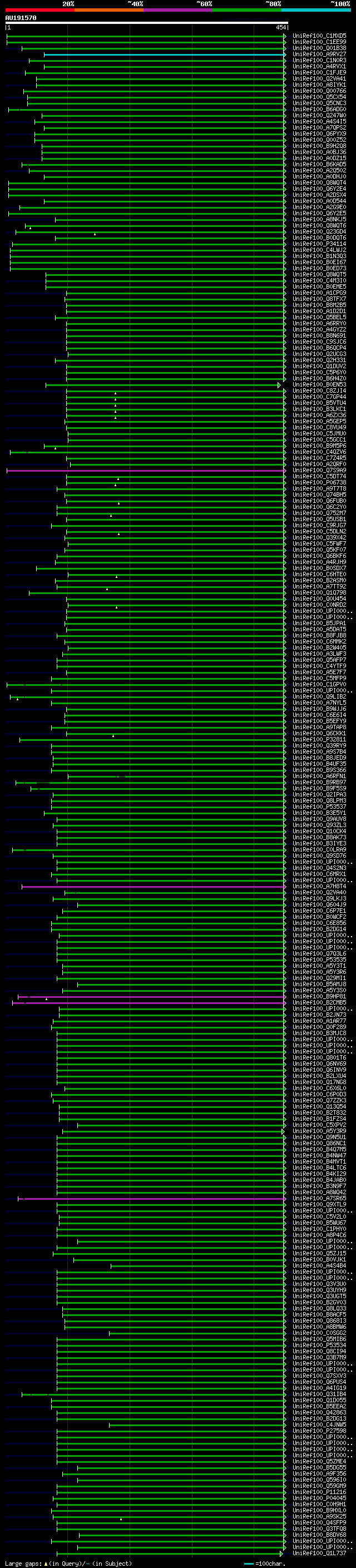This screenshot has width=356, height=1568.
Task: Click the UniRef100_Q5BEL5 label
Action: [319, 317]
